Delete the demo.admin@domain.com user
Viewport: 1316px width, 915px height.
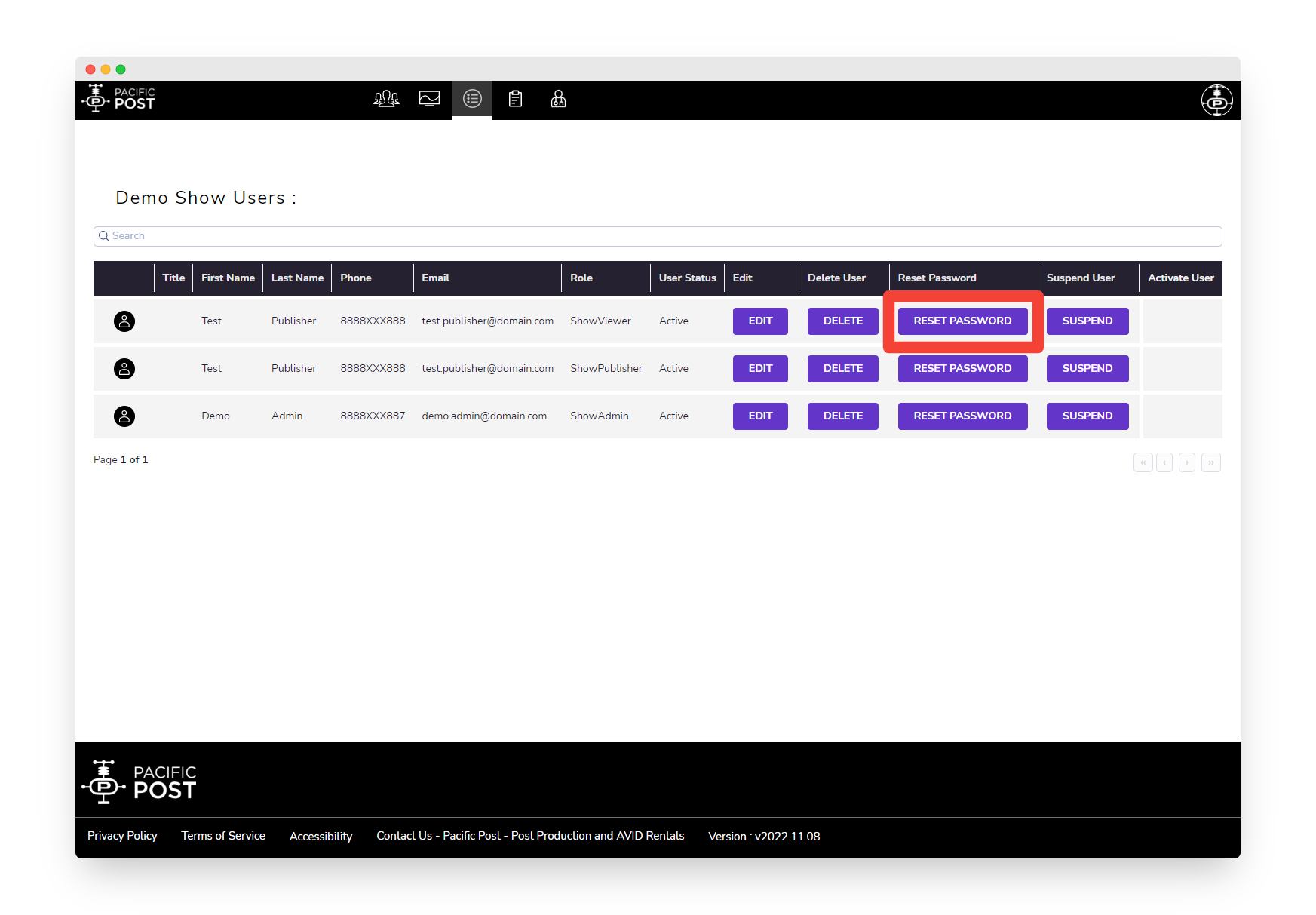(842, 416)
